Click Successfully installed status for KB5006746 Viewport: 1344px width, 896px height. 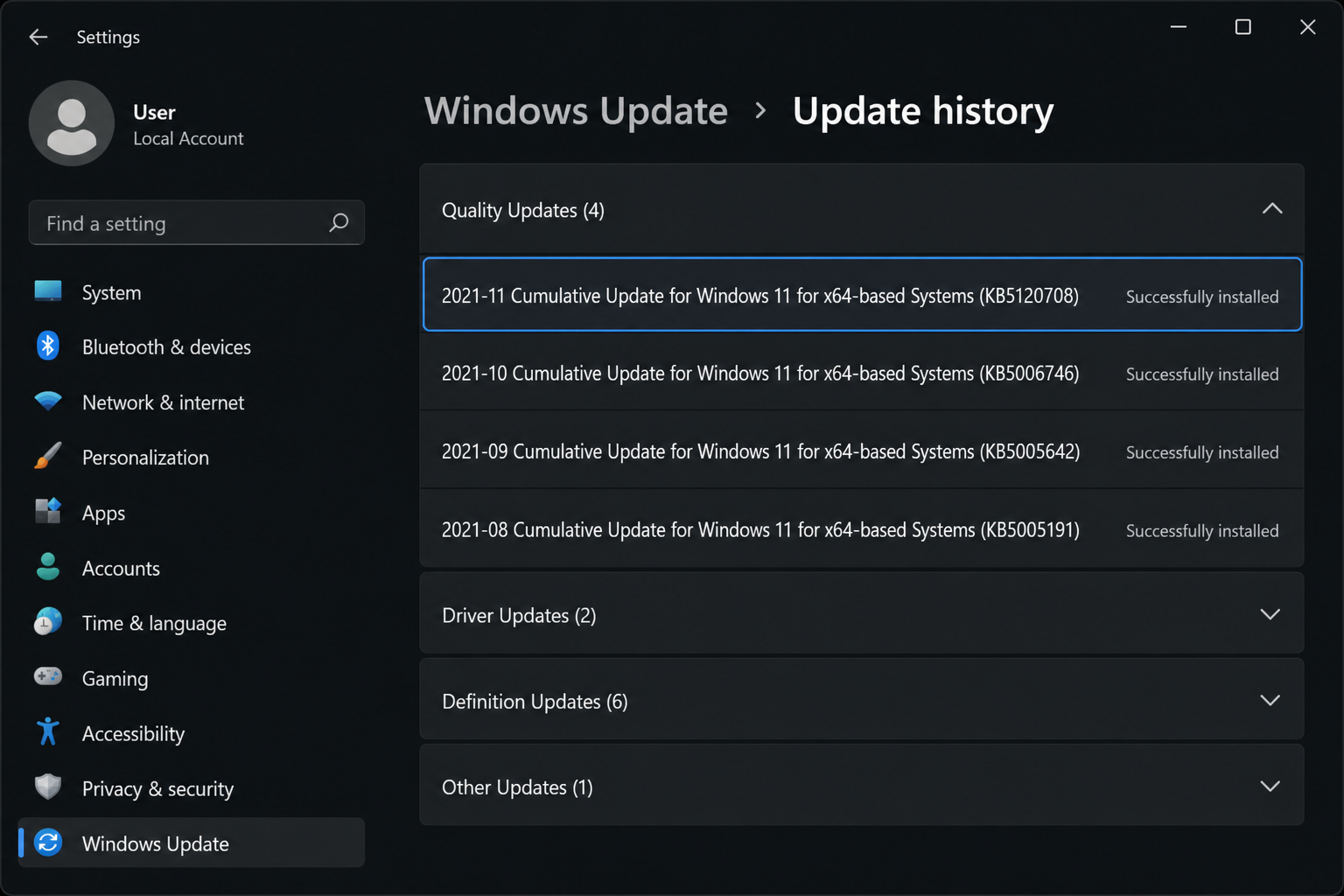pos(1202,374)
